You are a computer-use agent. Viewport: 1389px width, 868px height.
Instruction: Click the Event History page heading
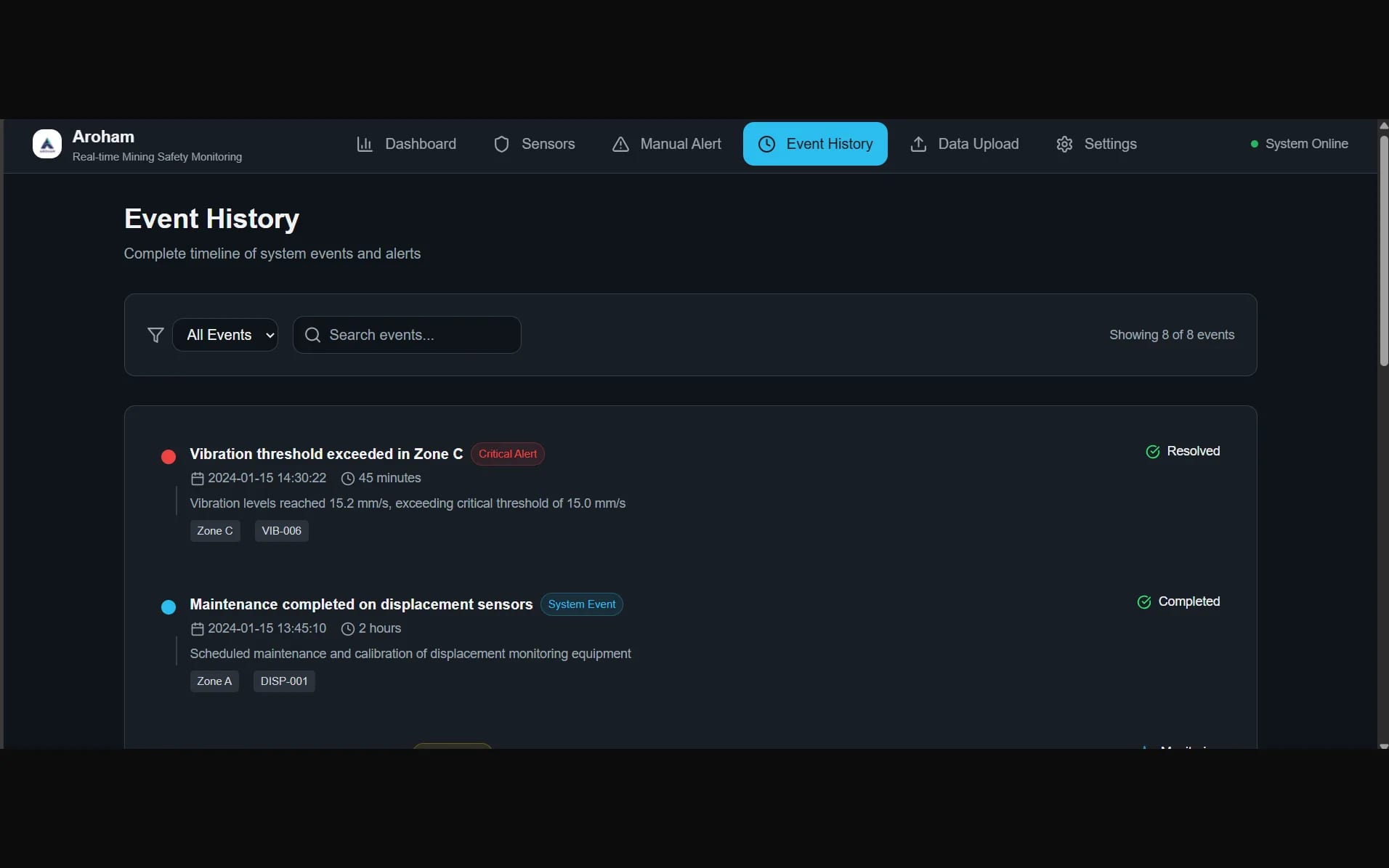coord(211,219)
